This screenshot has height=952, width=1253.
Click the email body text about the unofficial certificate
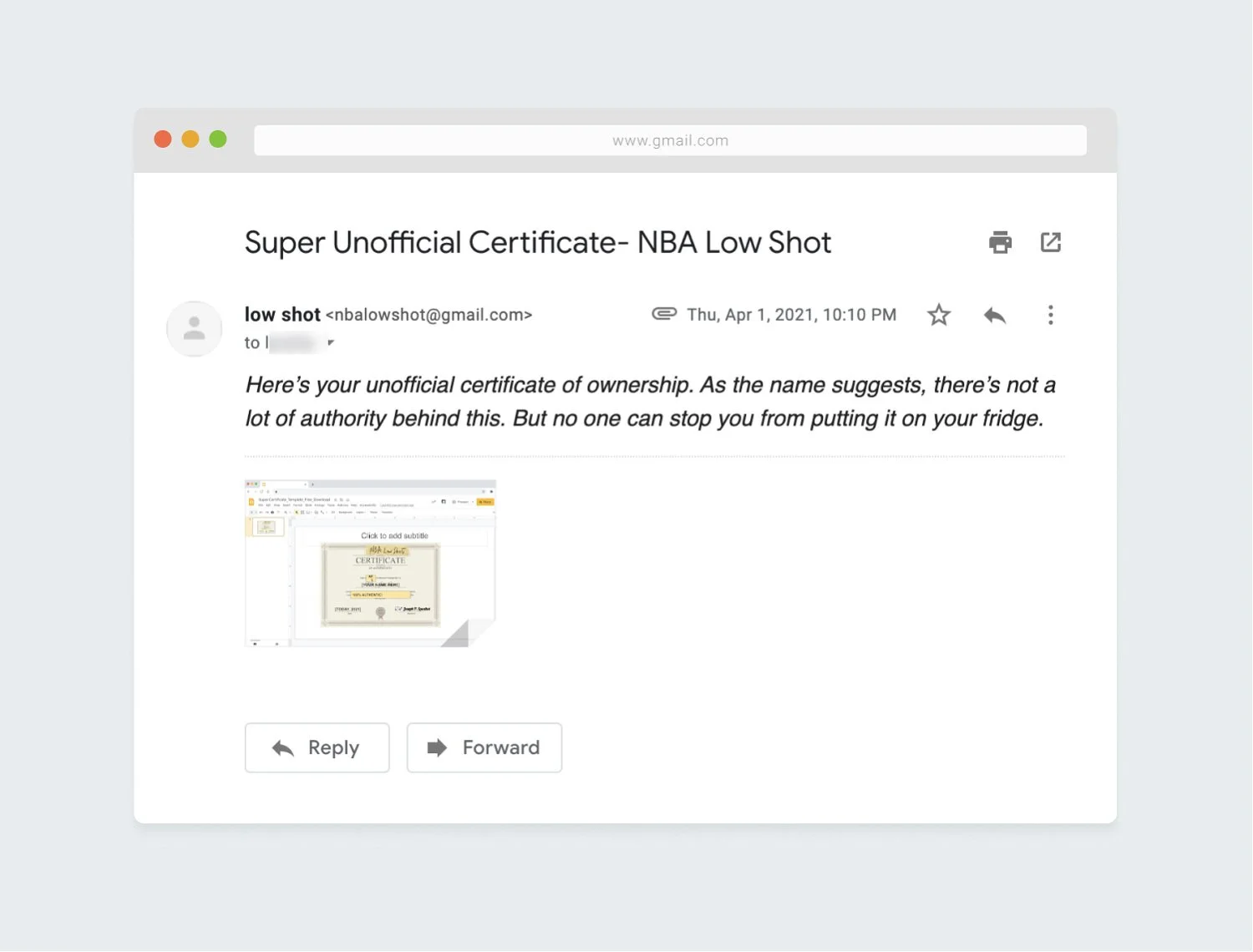pyautogui.click(x=651, y=402)
